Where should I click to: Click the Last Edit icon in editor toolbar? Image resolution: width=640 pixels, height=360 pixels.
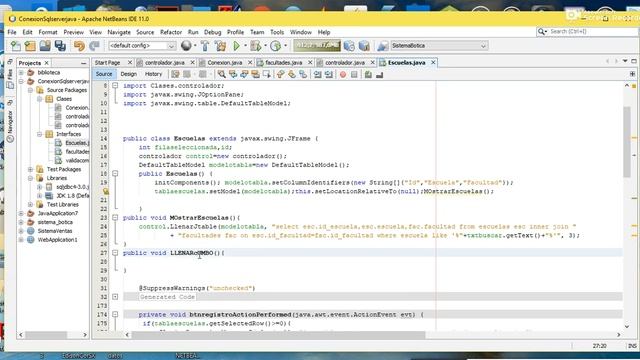176,74
